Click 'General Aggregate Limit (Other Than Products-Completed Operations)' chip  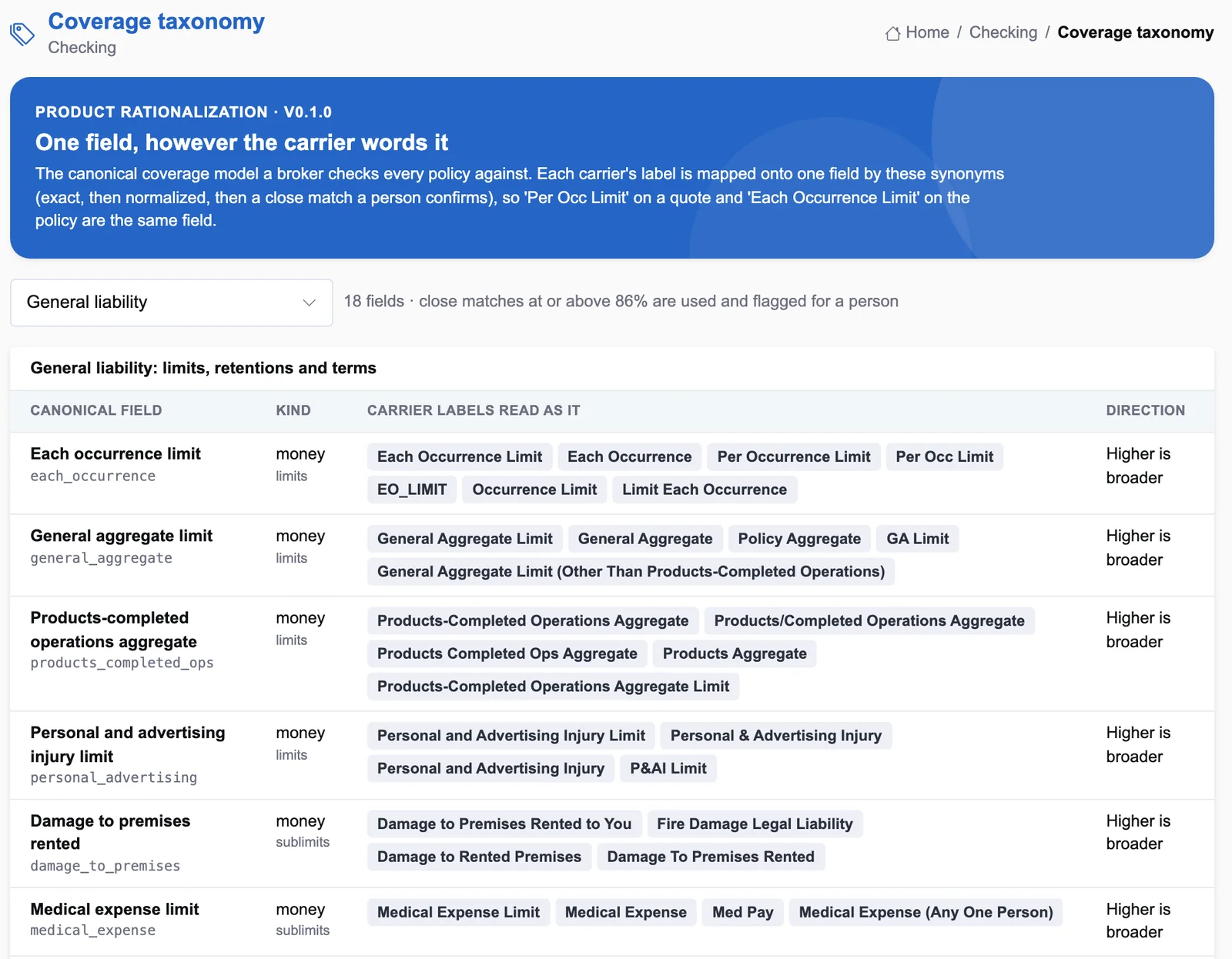631,572
